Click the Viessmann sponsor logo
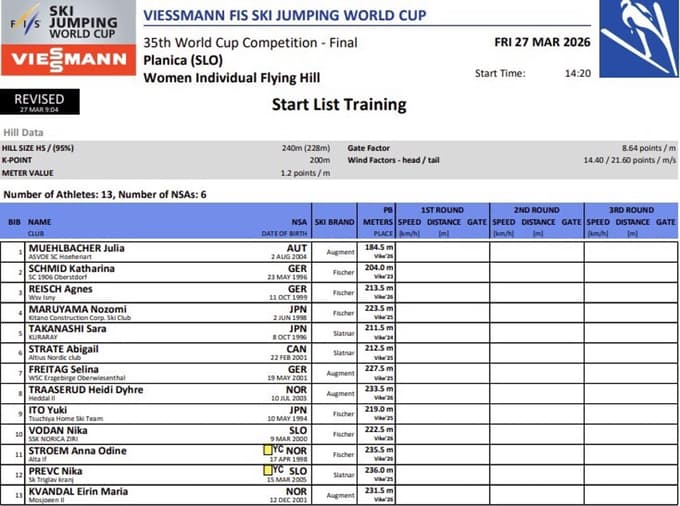Viewport: 680px width, 506px height. (67, 59)
